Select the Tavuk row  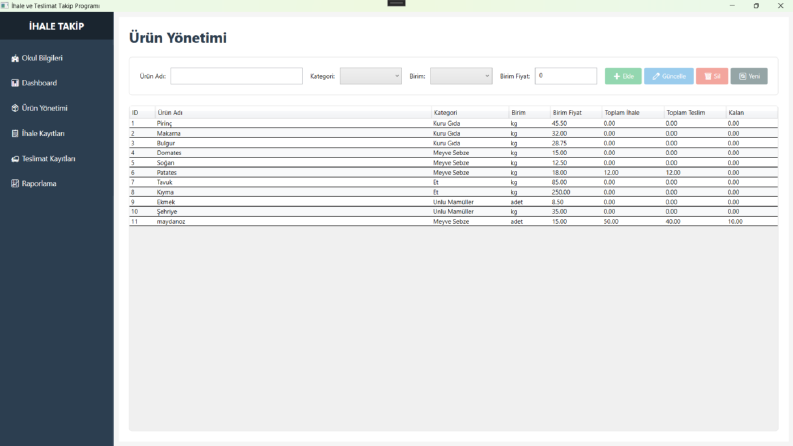[453, 182]
